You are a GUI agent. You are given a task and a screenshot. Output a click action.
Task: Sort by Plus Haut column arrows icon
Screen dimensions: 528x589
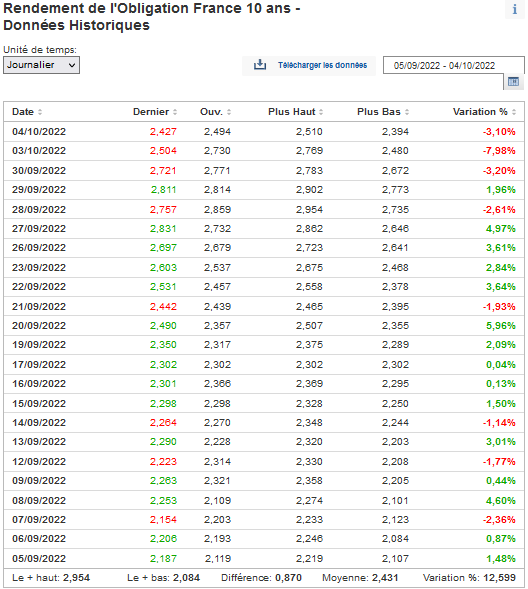[x=321, y=112]
